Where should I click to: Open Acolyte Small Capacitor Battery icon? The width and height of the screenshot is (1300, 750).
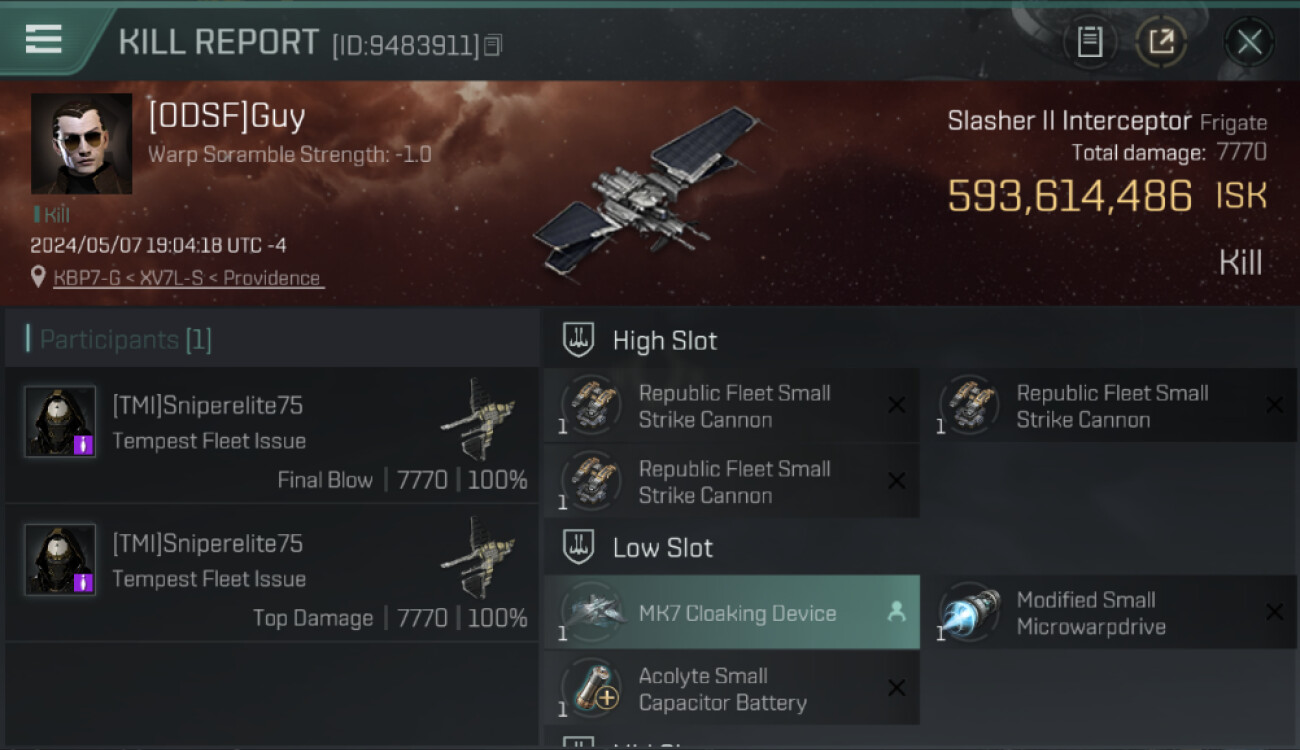(592, 688)
